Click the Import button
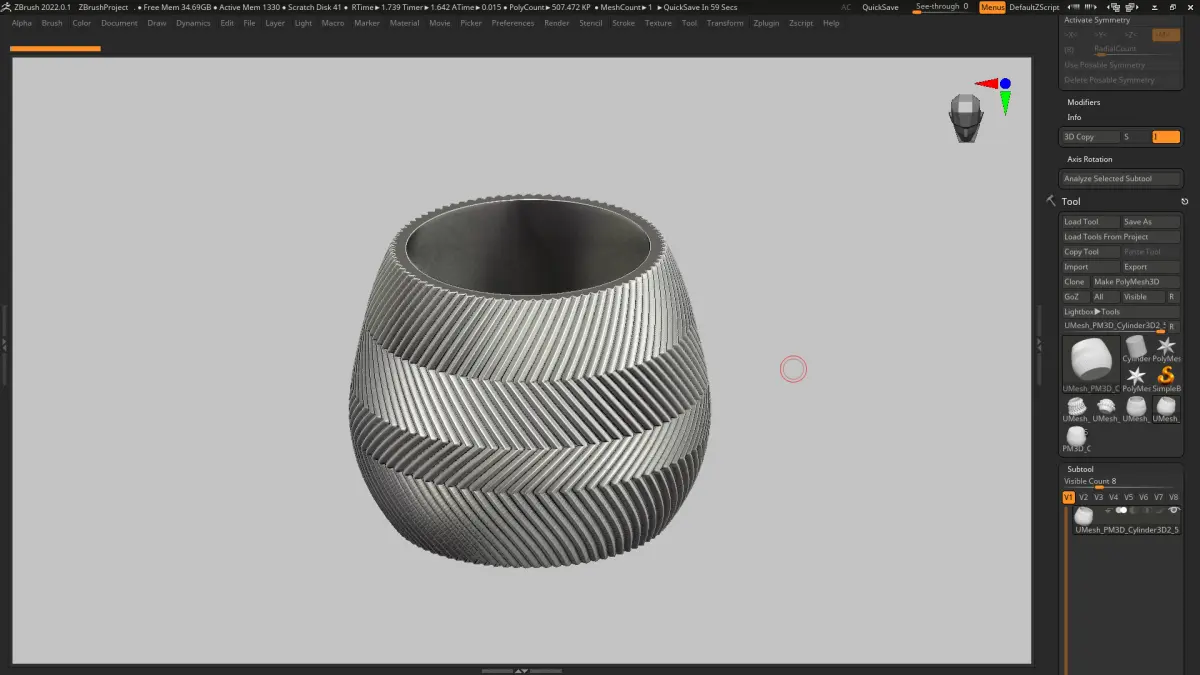The width and height of the screenshot is (1200, 675). [1091, 267]
